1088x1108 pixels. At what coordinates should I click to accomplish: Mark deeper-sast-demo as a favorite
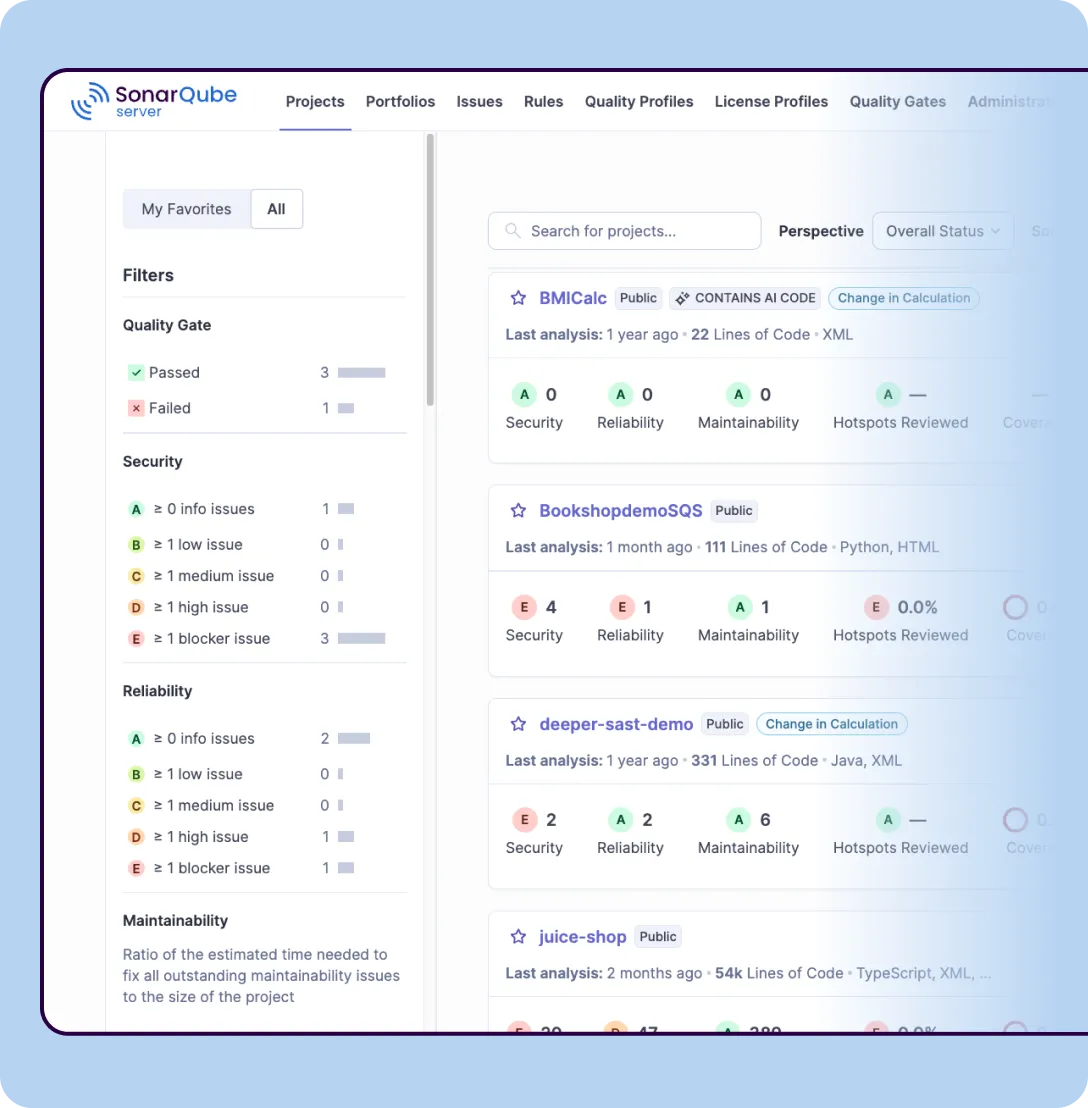(x=518, y=724)
